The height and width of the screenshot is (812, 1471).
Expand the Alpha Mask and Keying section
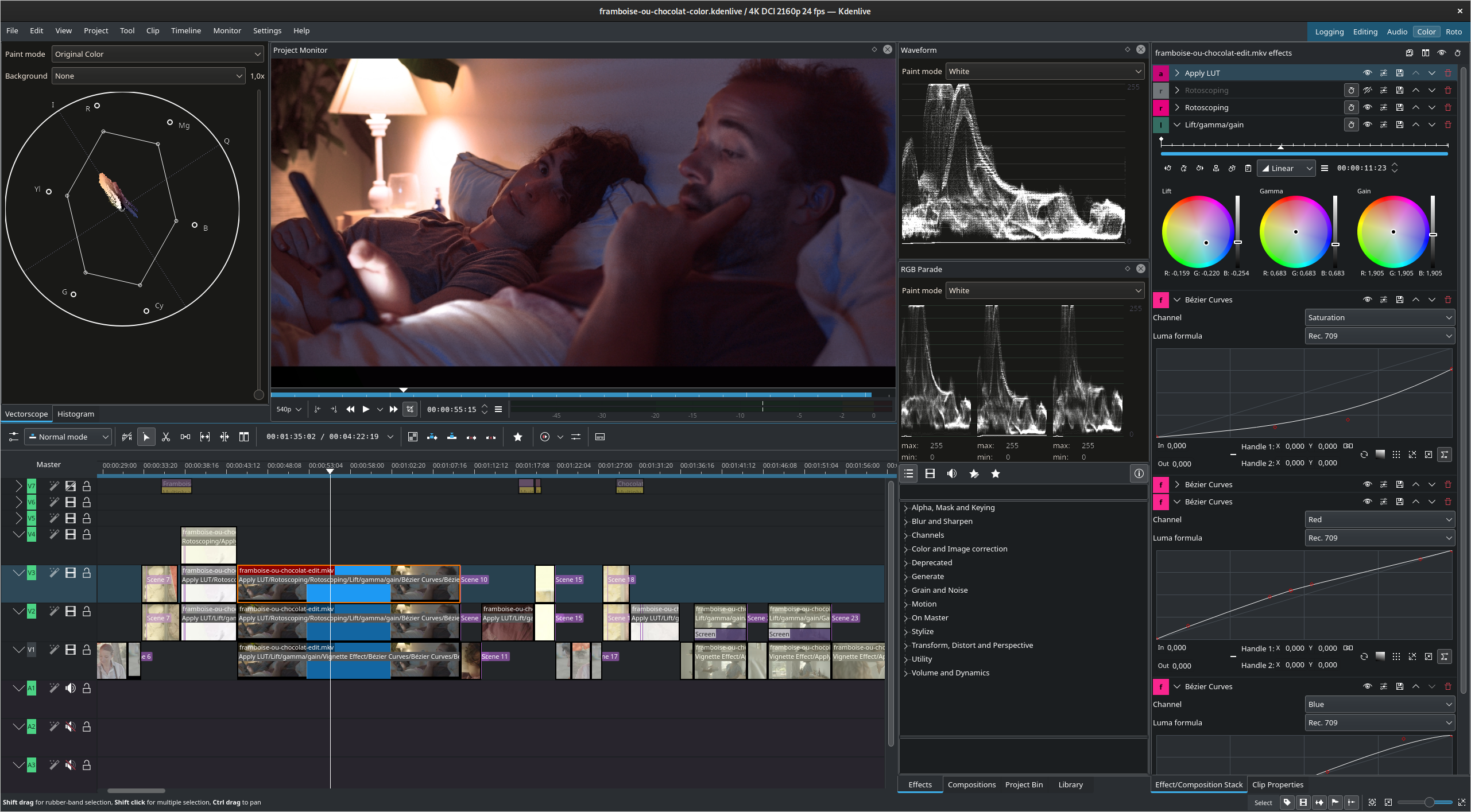pos(906,507)
